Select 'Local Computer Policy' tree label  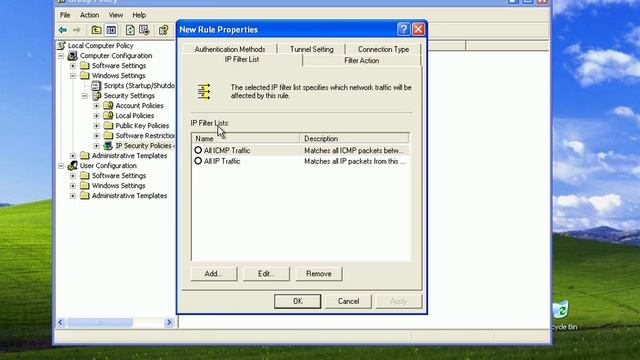(100, 45)
